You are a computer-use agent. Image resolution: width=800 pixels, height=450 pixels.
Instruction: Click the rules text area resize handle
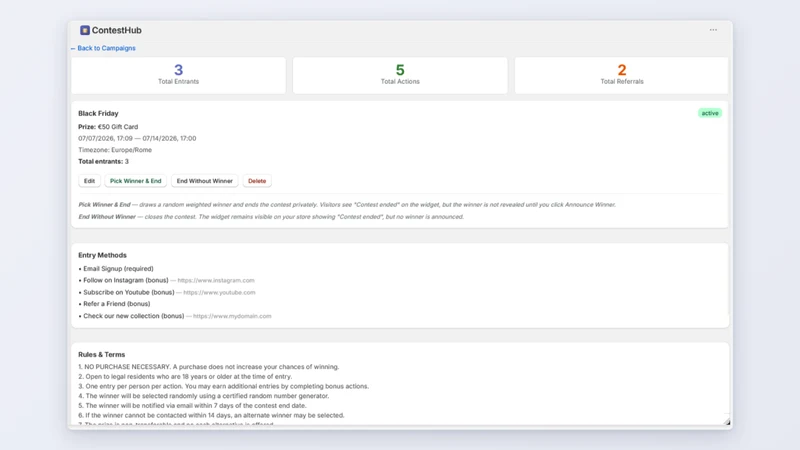coord(727,422)
